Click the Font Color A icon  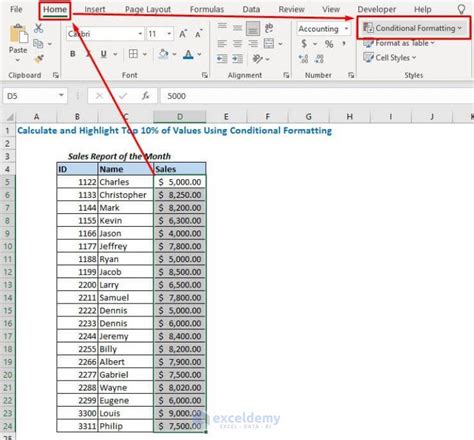click(x=188, y=54)
